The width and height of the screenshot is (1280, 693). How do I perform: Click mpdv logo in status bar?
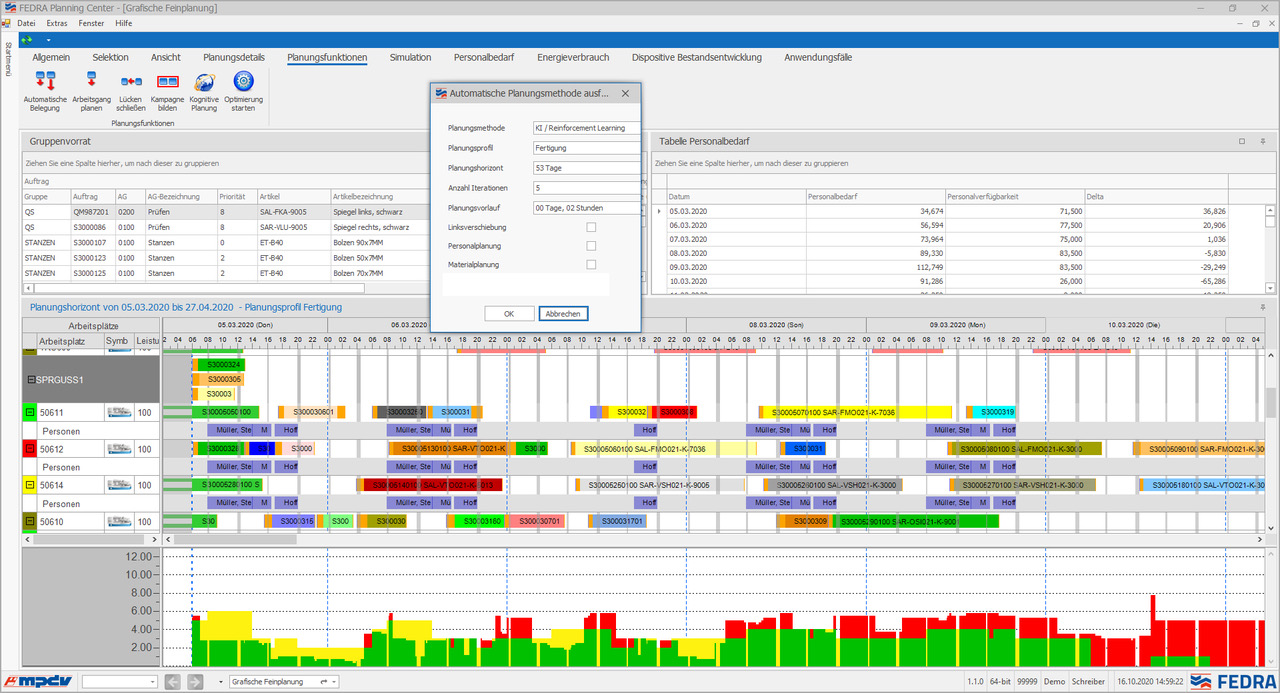coord(39,682)
